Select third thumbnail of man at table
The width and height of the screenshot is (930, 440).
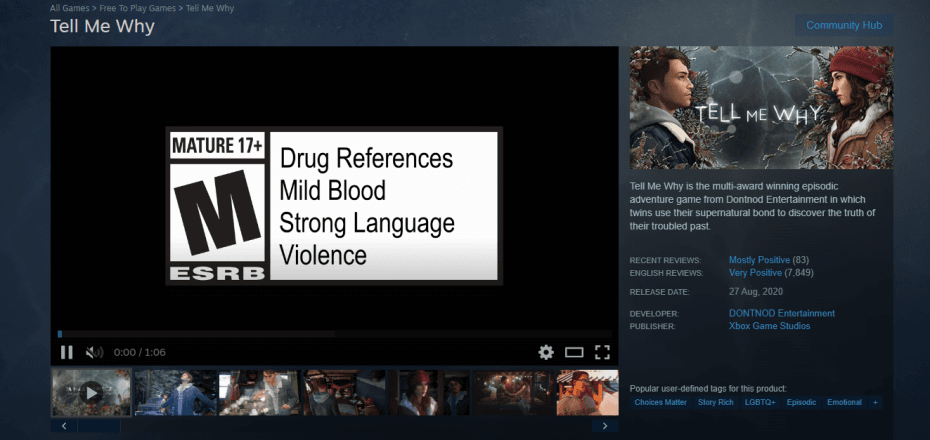pos(260,393)
